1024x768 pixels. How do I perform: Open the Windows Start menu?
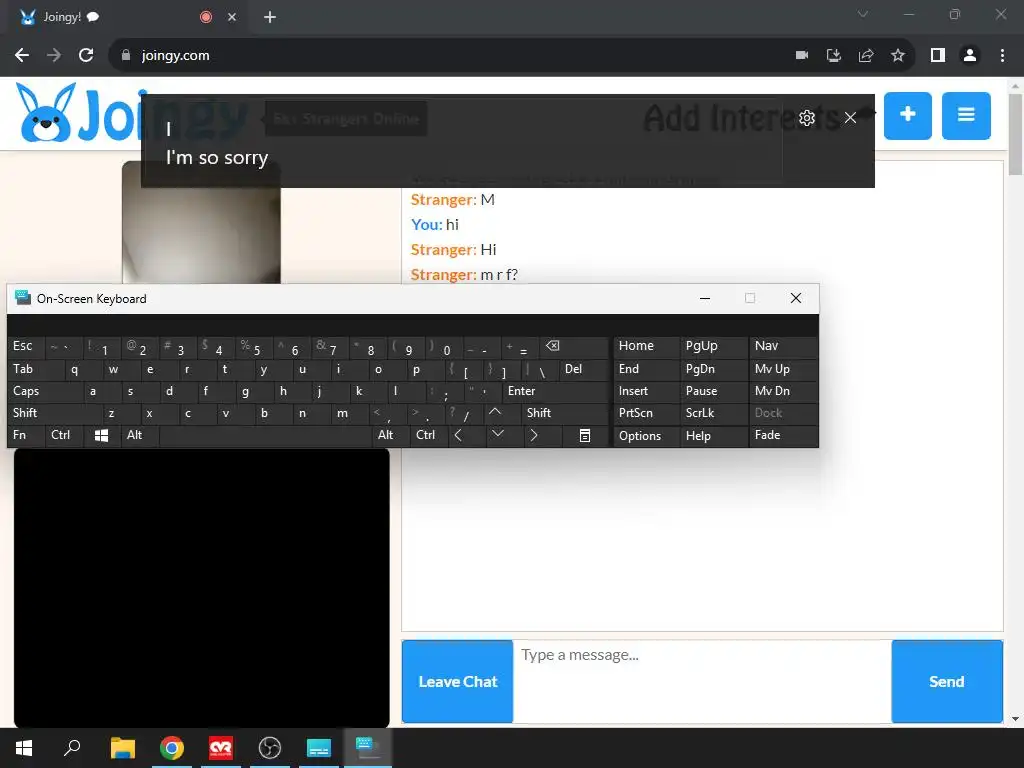coord(24,748)
